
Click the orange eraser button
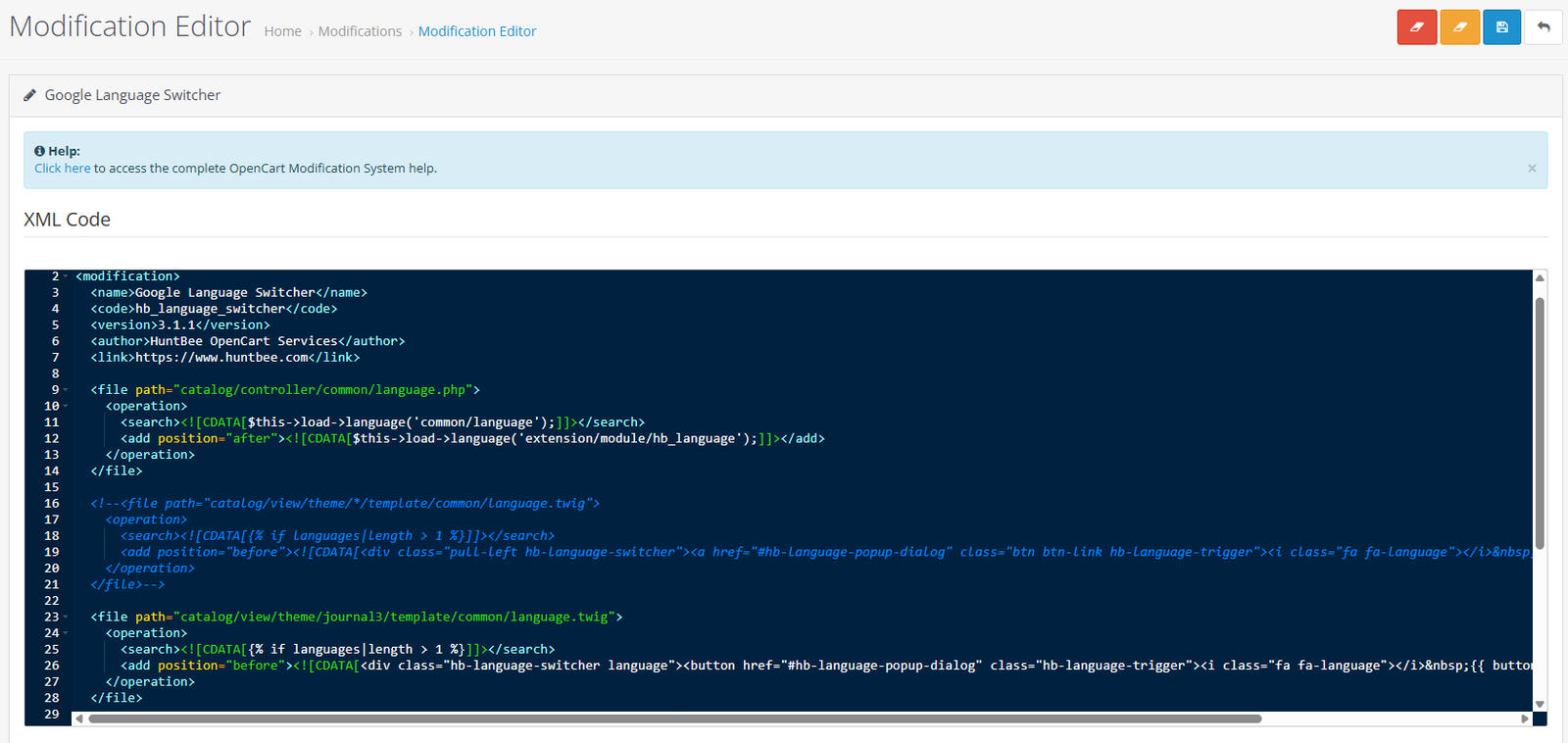pos(1459,27)
